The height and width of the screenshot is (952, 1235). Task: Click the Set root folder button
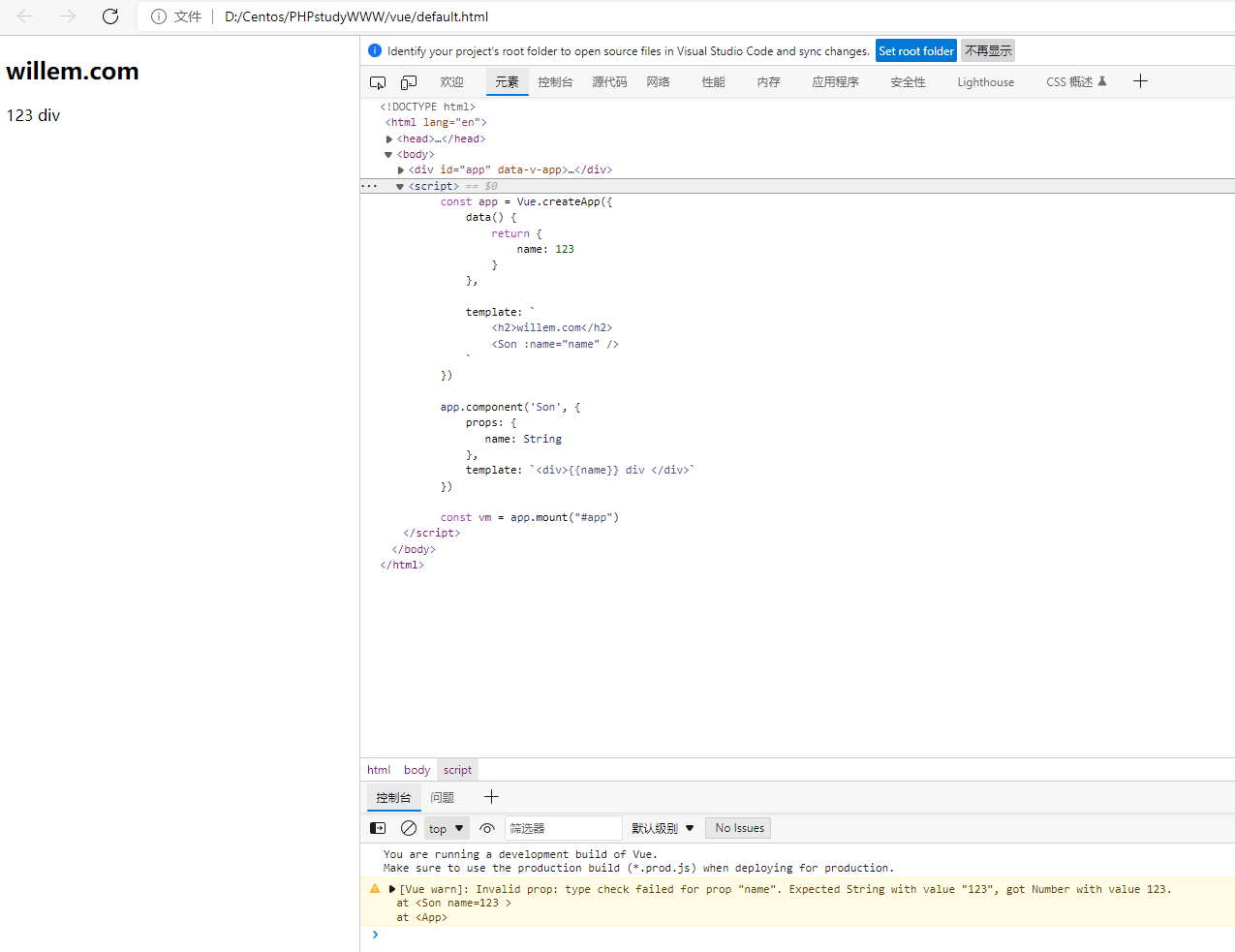[x=916, y=51]
